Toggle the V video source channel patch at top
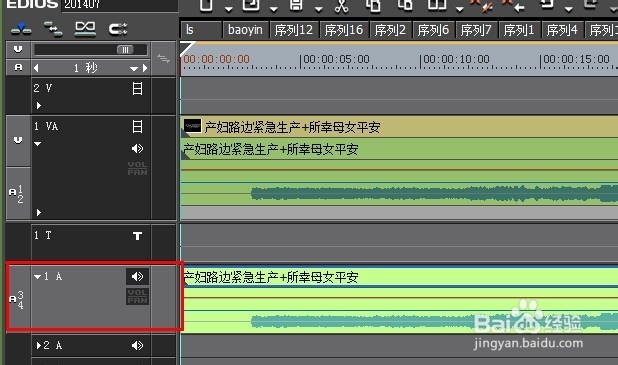 [18, 49]
